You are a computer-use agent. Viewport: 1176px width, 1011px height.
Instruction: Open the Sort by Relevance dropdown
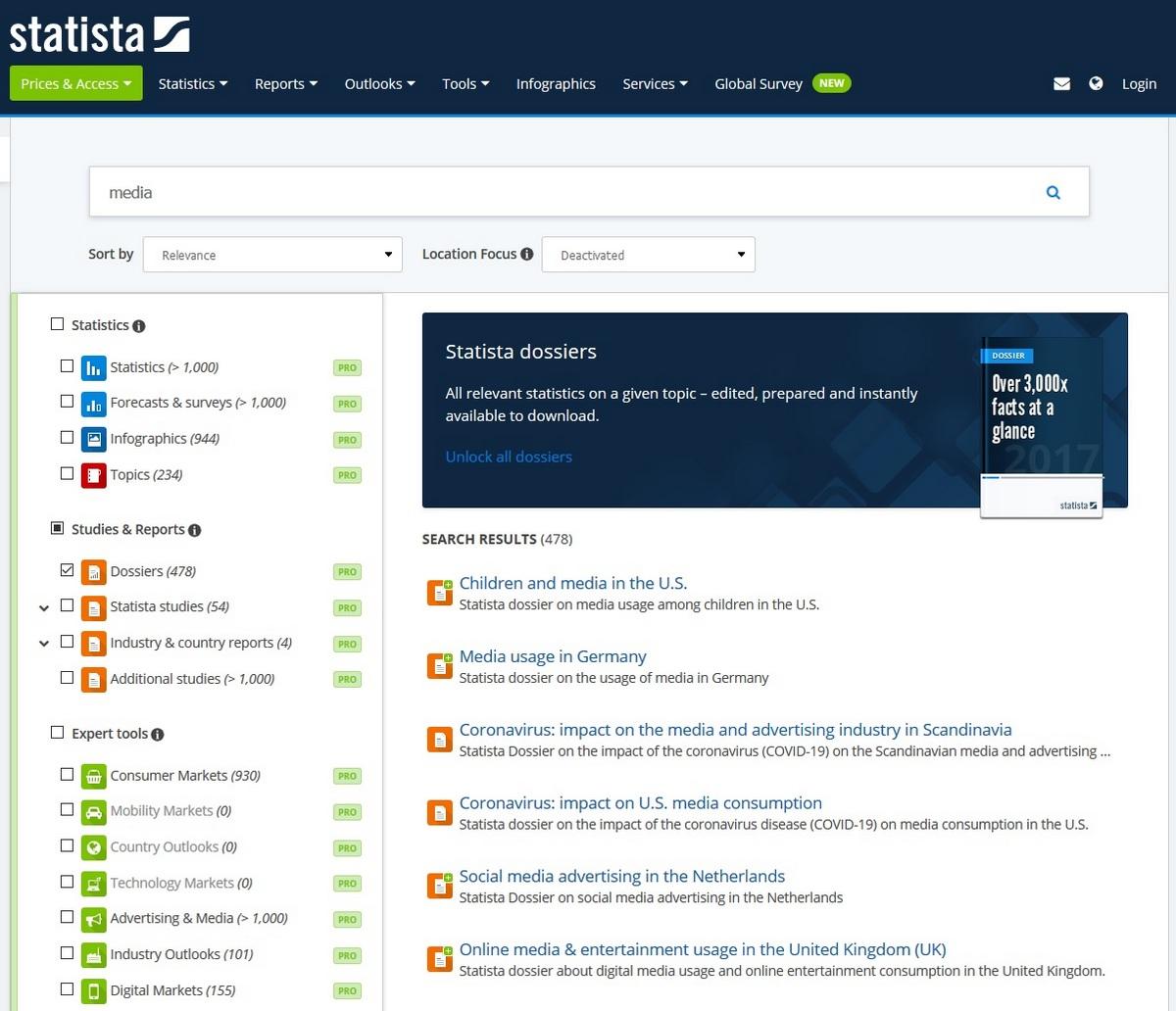(272, 255)
